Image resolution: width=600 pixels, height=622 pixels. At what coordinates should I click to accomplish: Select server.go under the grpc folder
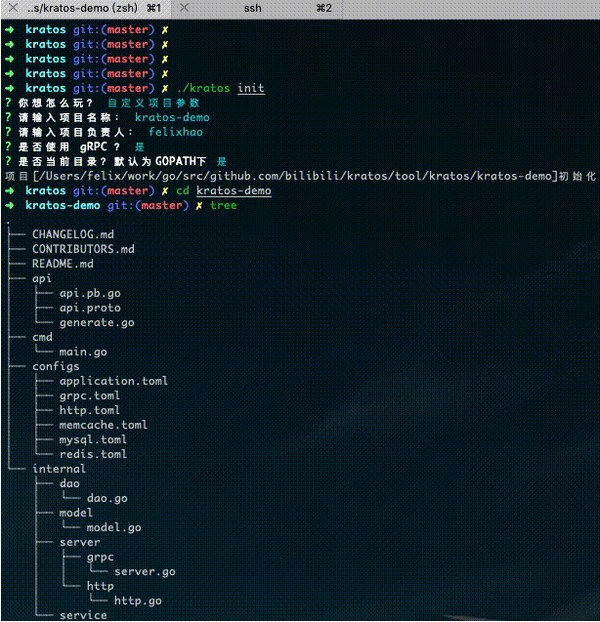145,571
